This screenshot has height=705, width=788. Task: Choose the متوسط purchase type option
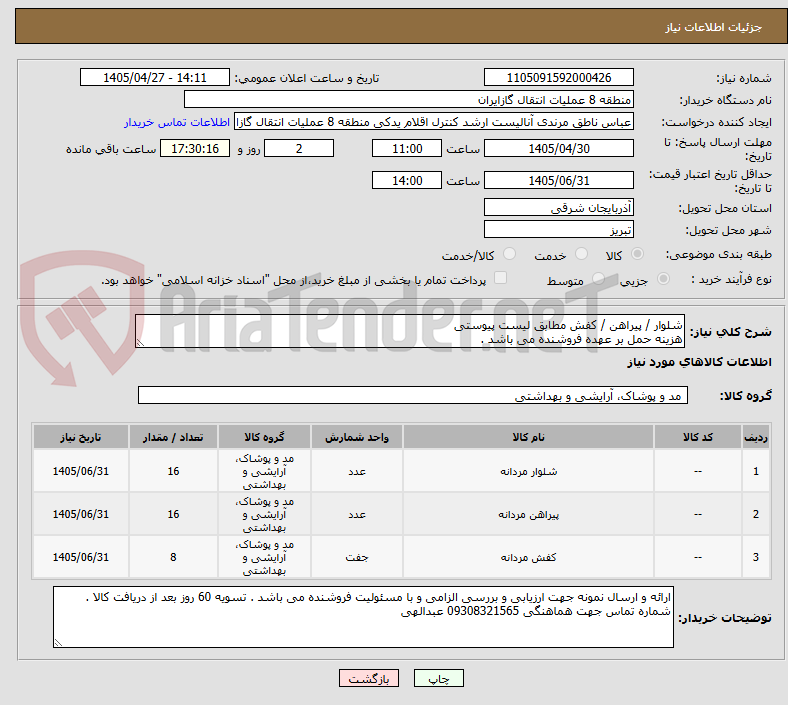coord(598,279)
